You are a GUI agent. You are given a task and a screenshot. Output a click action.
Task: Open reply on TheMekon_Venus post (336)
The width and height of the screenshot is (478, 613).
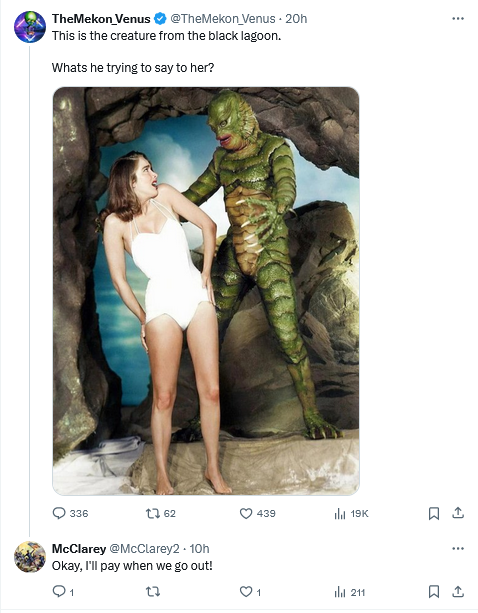[70, 513]
